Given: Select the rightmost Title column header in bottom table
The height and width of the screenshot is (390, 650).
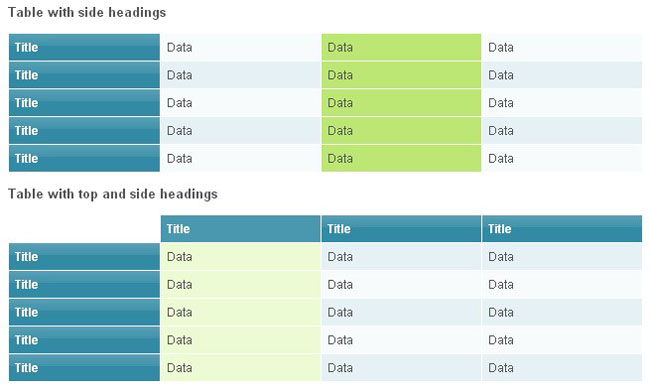Looking at the screenshot, I should (x=562, y=229).
